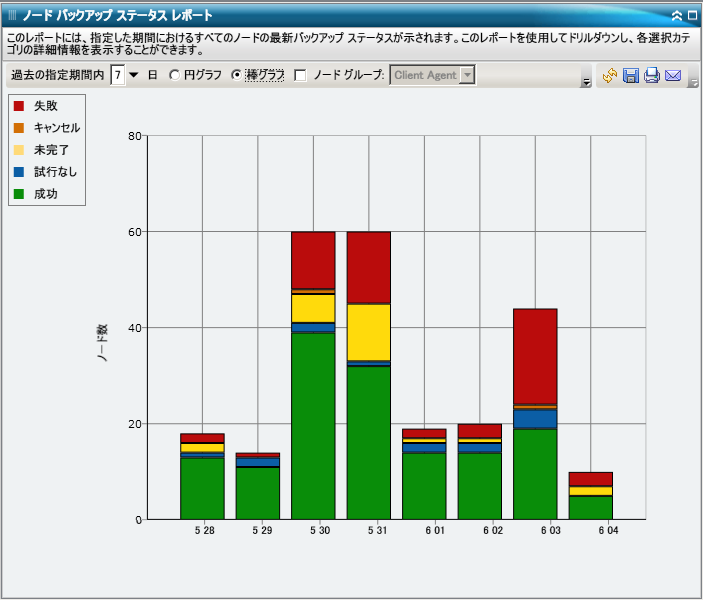Click the 成功 legend label
The image size is (703, 600).
coord(46,194)
